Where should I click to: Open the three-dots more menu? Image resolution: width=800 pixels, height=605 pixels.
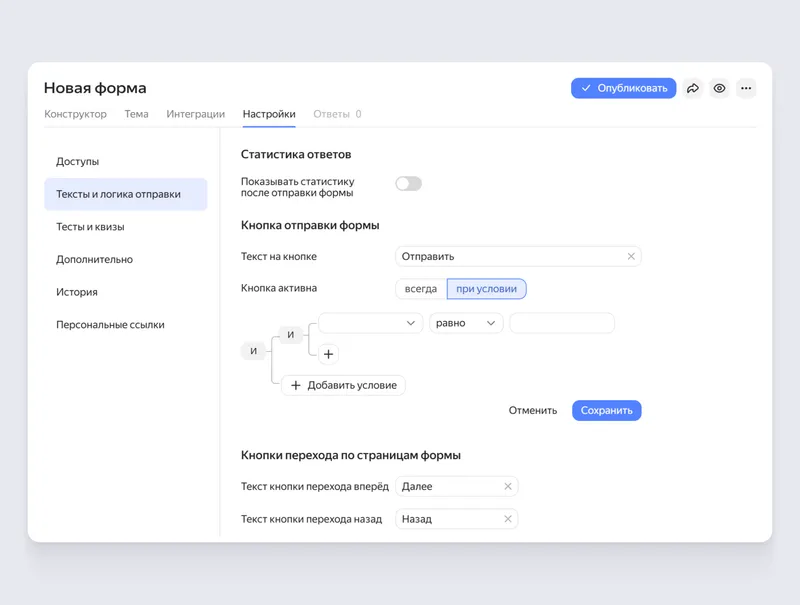pos(746,88)
